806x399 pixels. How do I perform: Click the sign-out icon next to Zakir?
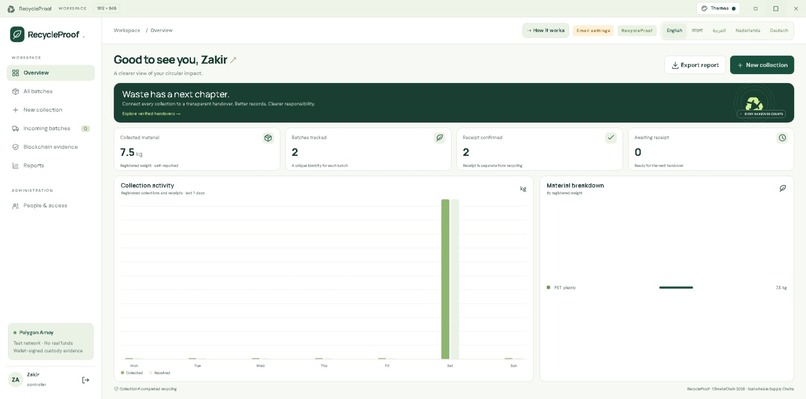coord(85,380)
